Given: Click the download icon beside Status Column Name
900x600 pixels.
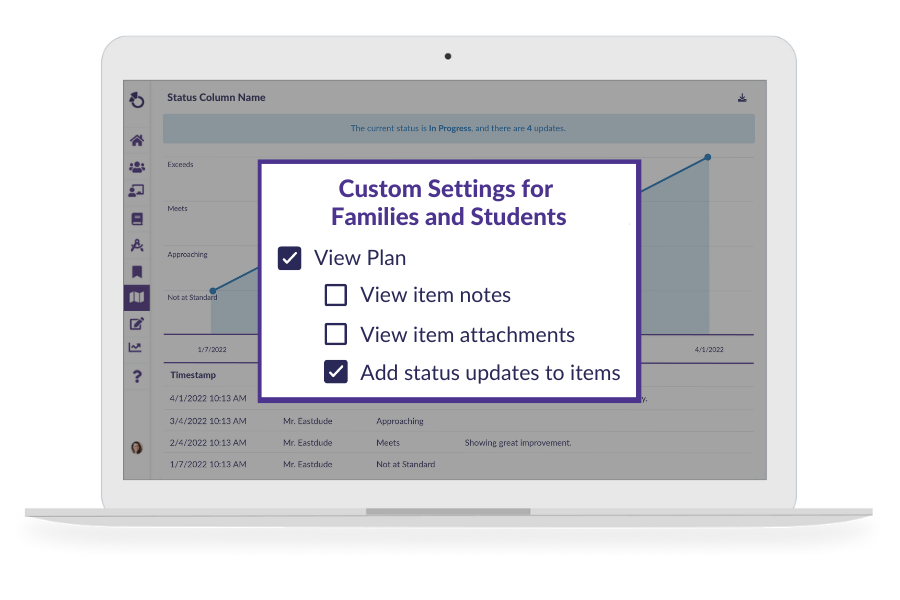Looking at the screenshot, I should [742, 98].
